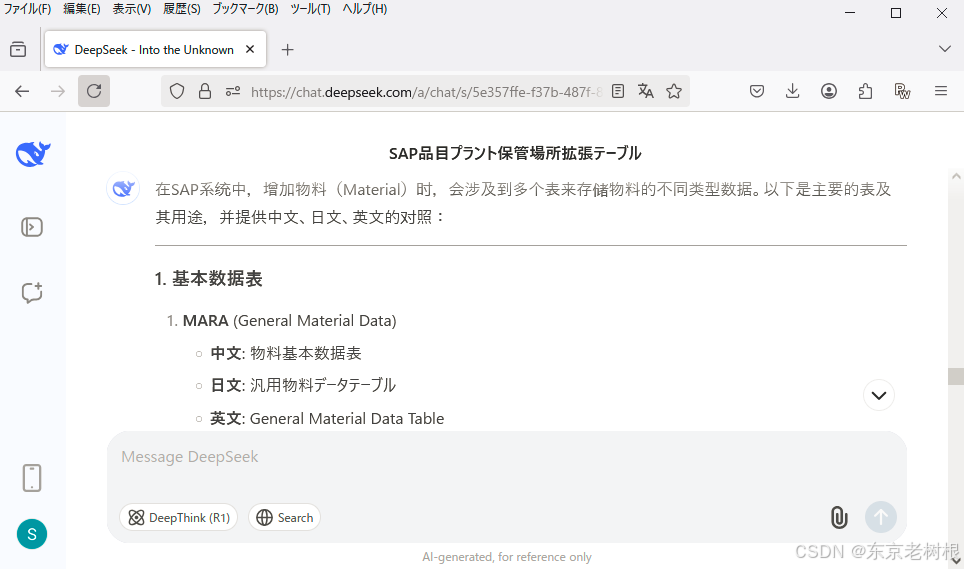Open the 編集(E) menu
Image resolution: width=964 pixels, height=569 pixels.
(82, 9)
